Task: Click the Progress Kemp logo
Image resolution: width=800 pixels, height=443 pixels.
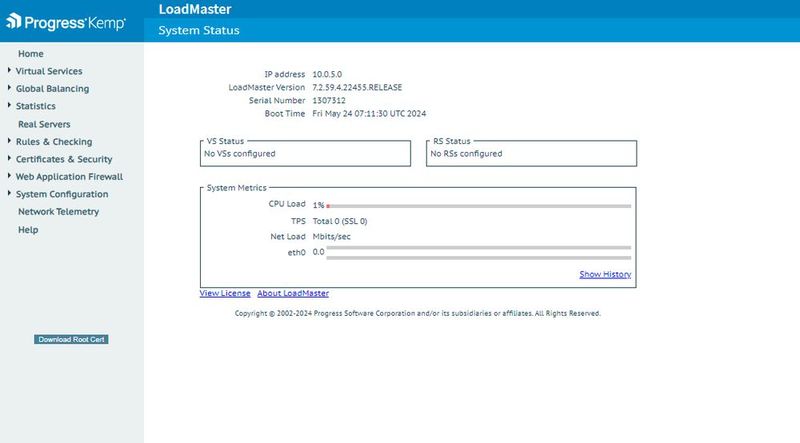Action: pos(66,21)
